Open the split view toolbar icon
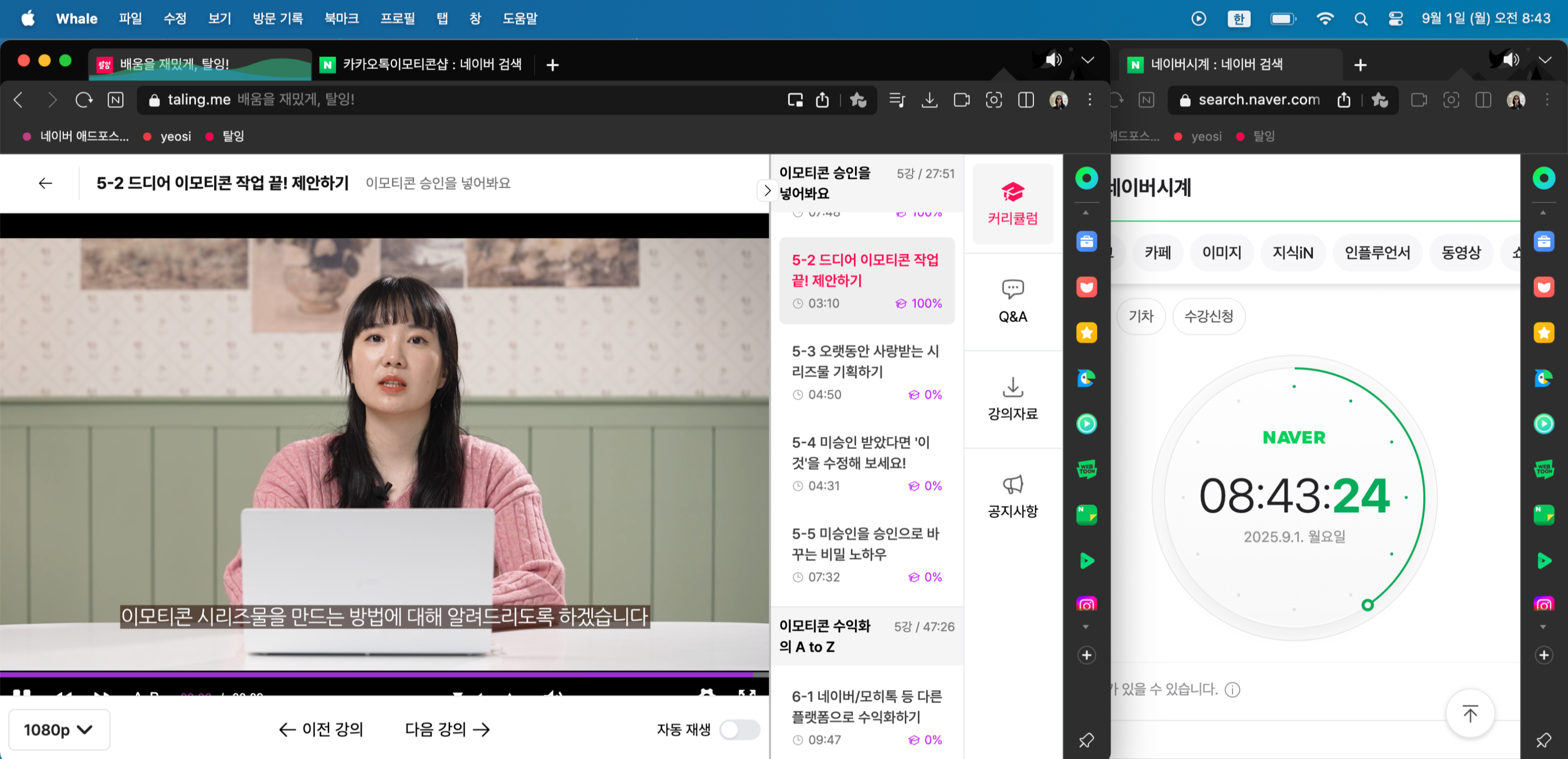The image size is (1568, 759). (1025, 100)
